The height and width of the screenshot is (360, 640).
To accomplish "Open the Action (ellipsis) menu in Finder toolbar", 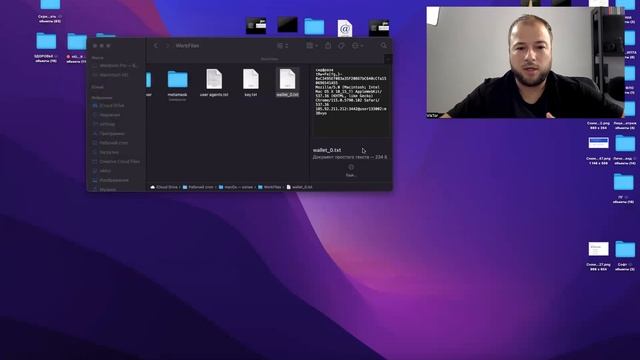I will click(358, 46).
